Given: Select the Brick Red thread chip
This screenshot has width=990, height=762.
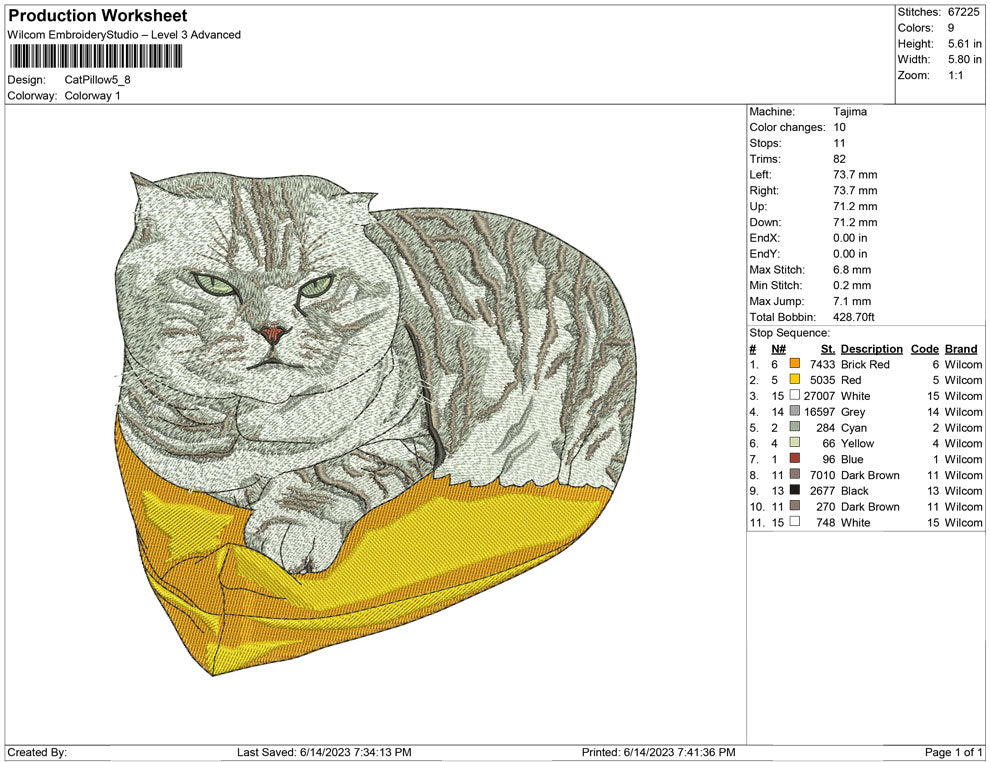Looking at the screenshot, I should click(x=794, y=364).
